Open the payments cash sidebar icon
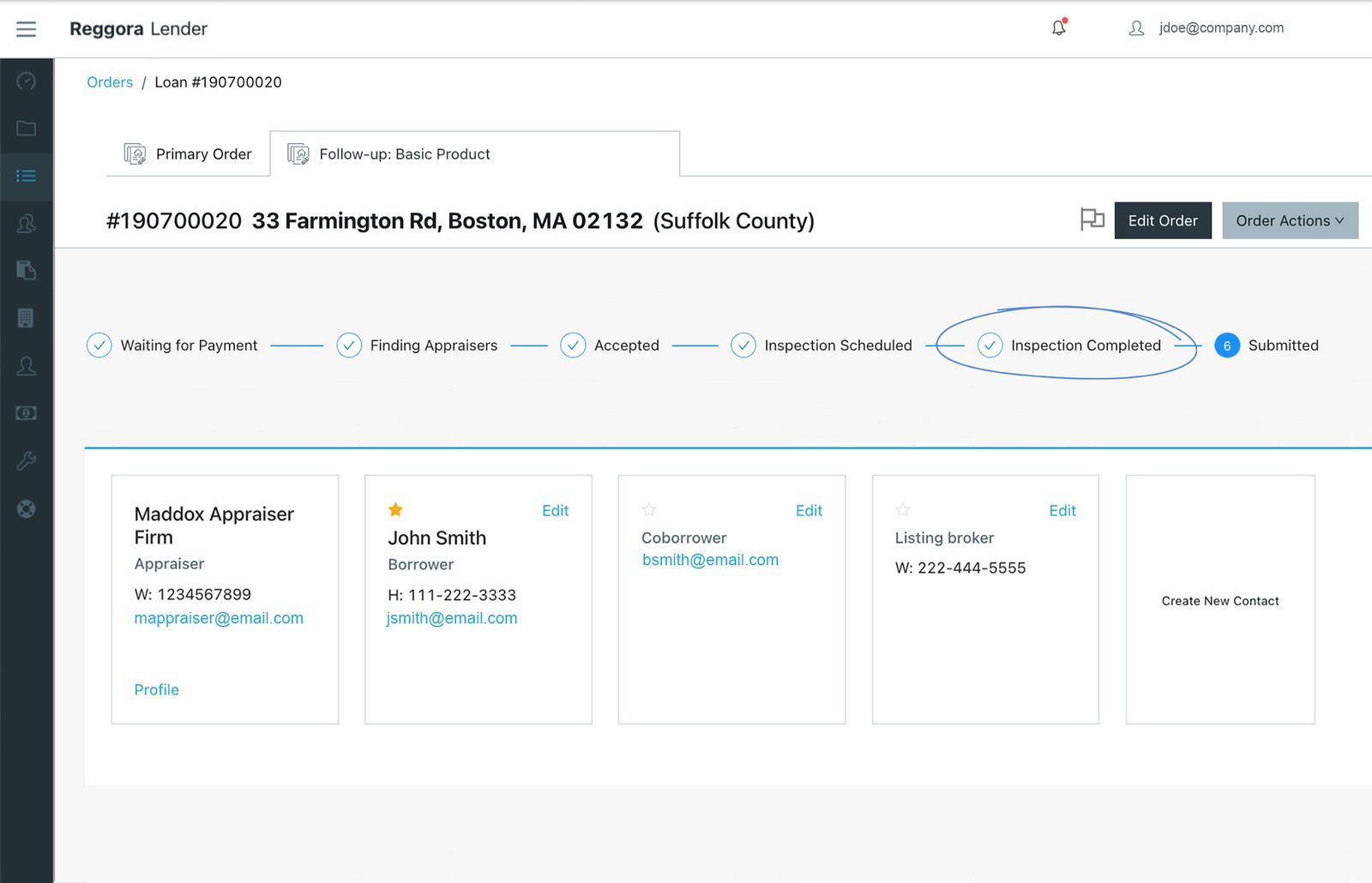The image size is (1372, 883). [27, 413]
